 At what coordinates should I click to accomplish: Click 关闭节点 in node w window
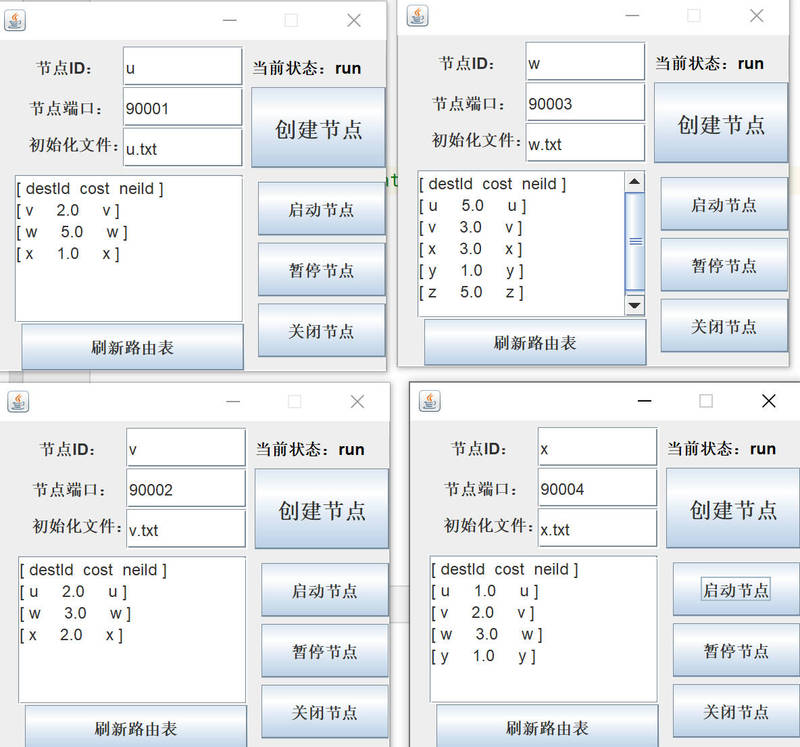click(724, 326)
